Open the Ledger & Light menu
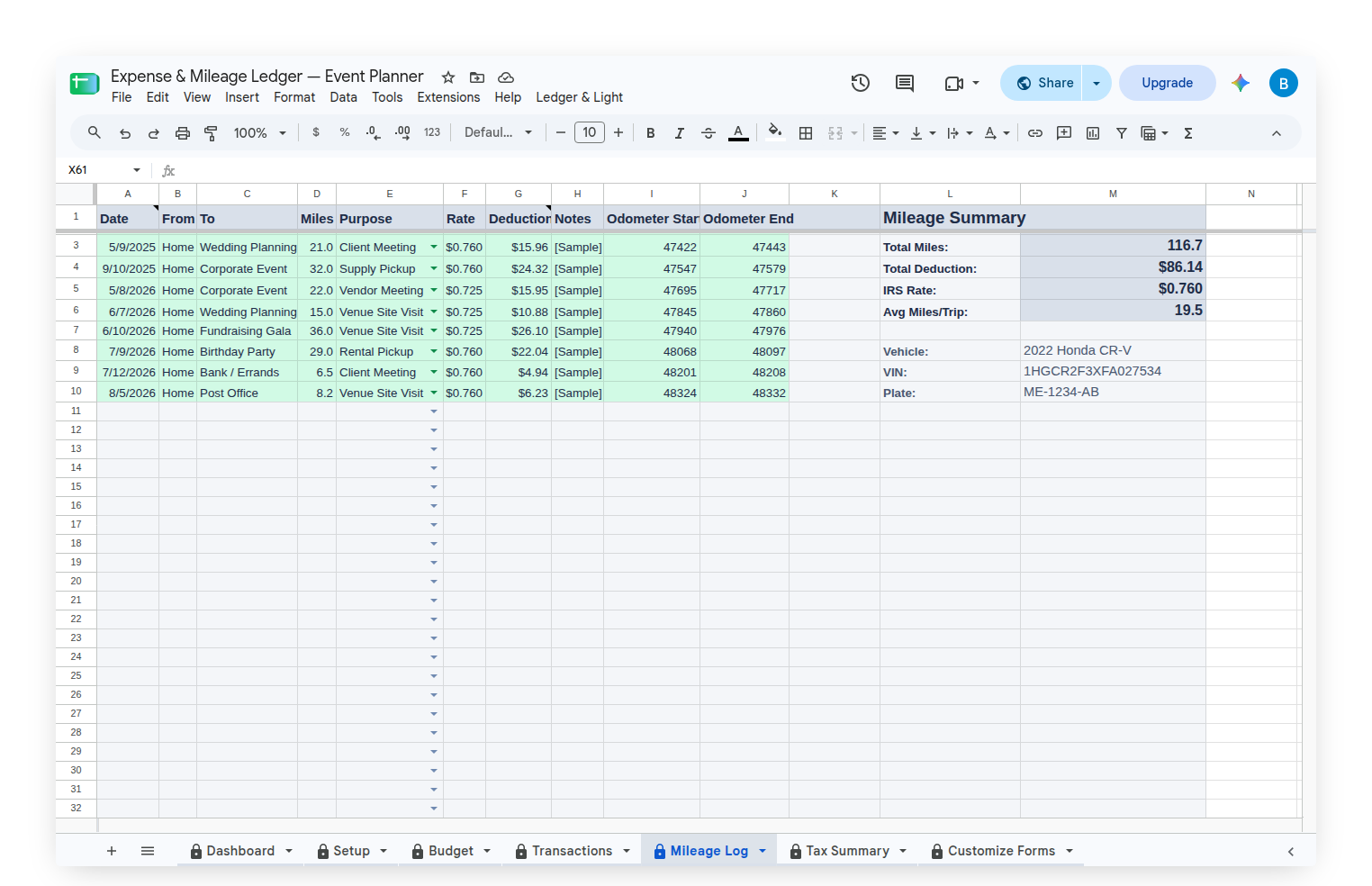 tap(579, 97)
